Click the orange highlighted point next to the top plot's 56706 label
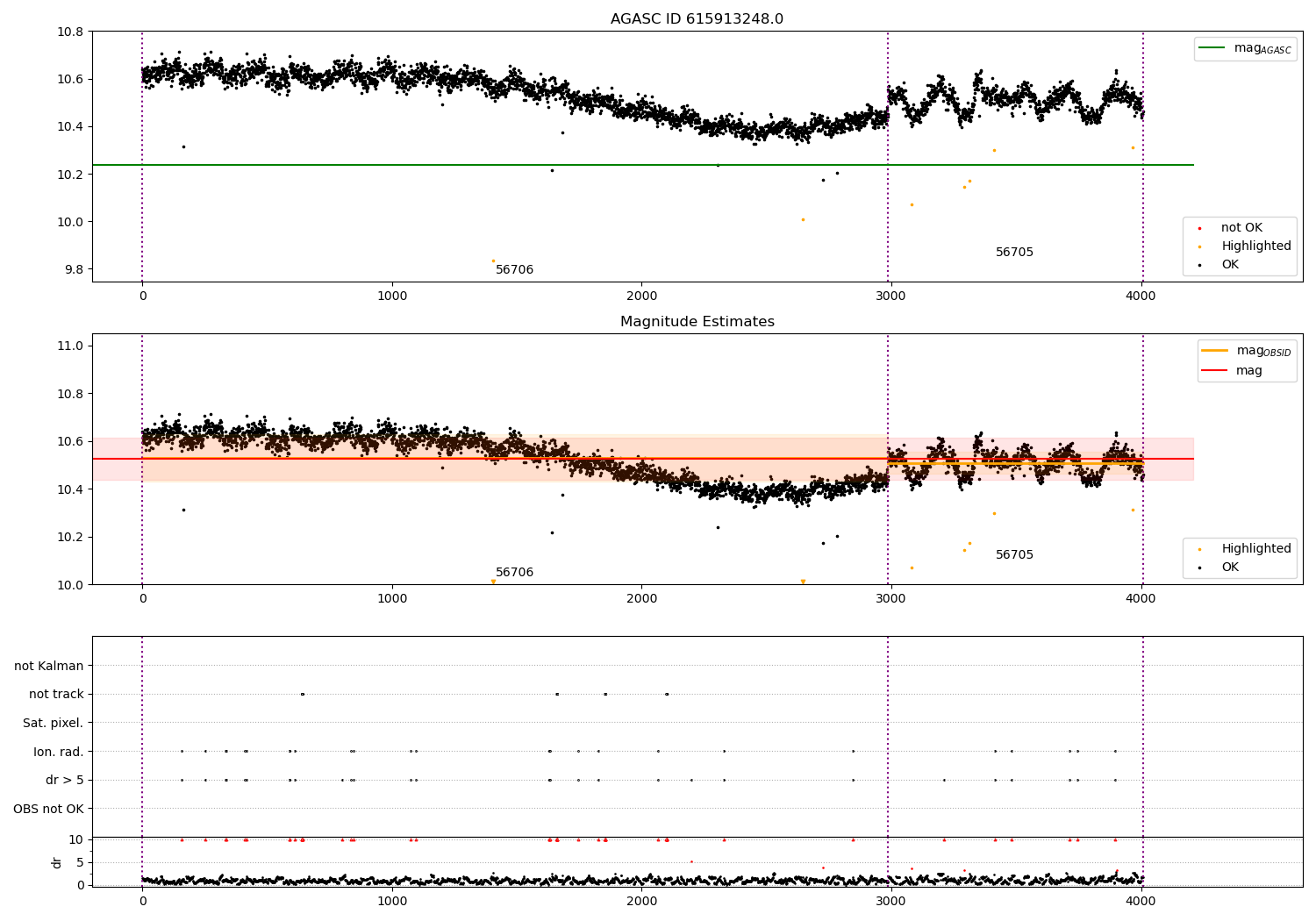This screenshot has width=1316, height=921. [x=493, y=261]
